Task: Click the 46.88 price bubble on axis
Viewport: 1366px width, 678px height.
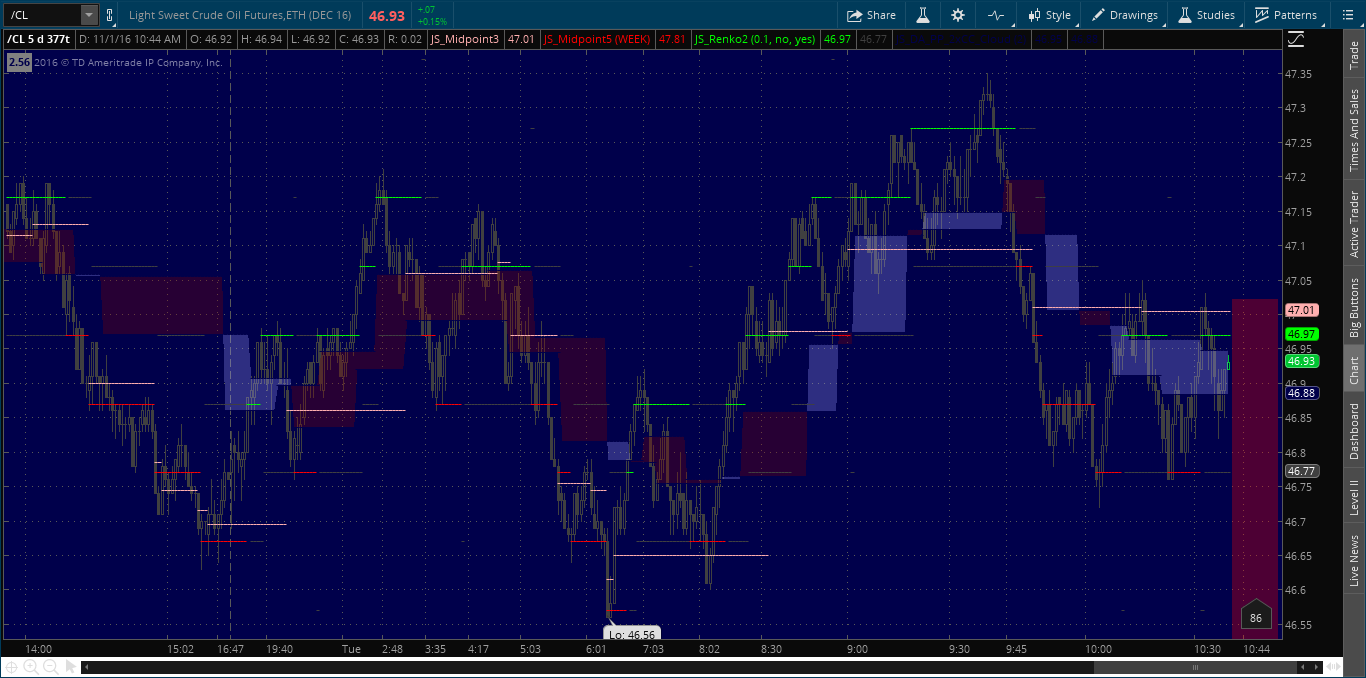Action: [1302, 393]
